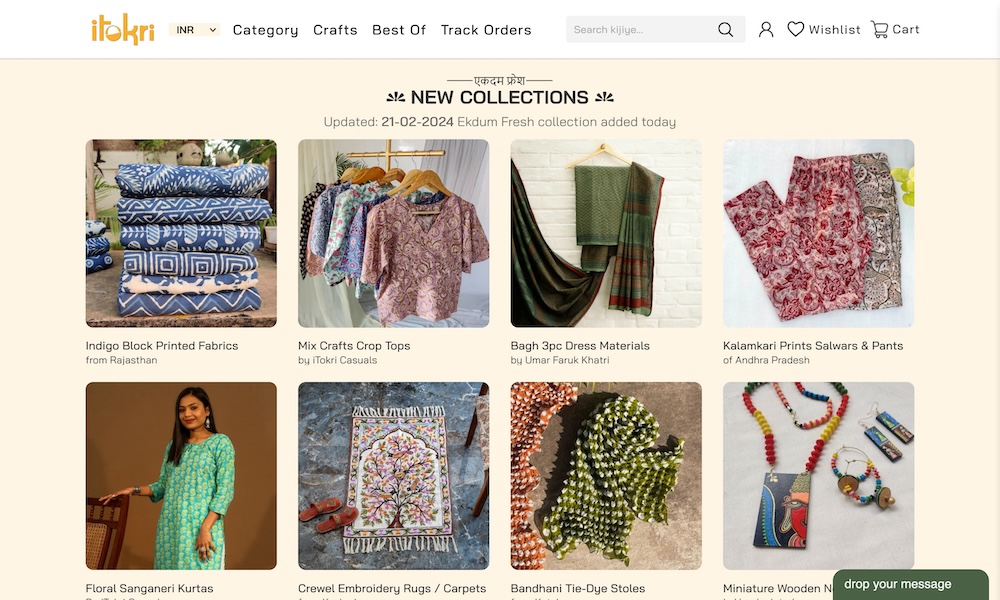This screenshot has height=600, width=1000.
Task: Open Indigo Block Printed Fabrics thumbnail
Action: pos(181,233)
